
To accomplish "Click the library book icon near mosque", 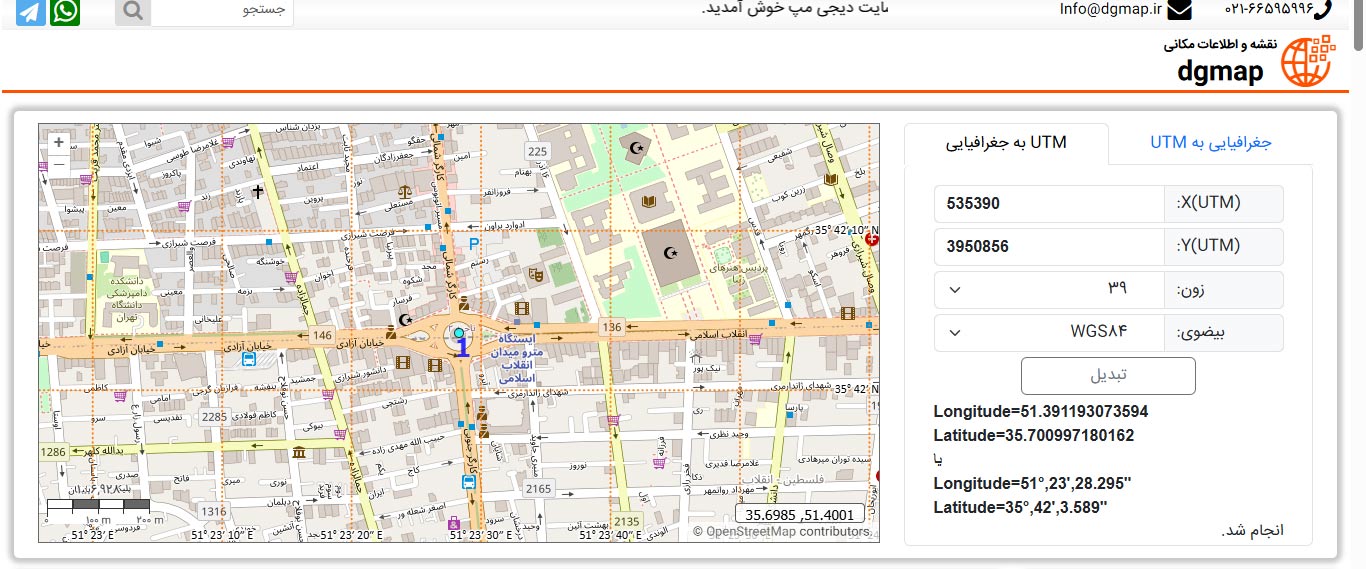I will (649, 201).
